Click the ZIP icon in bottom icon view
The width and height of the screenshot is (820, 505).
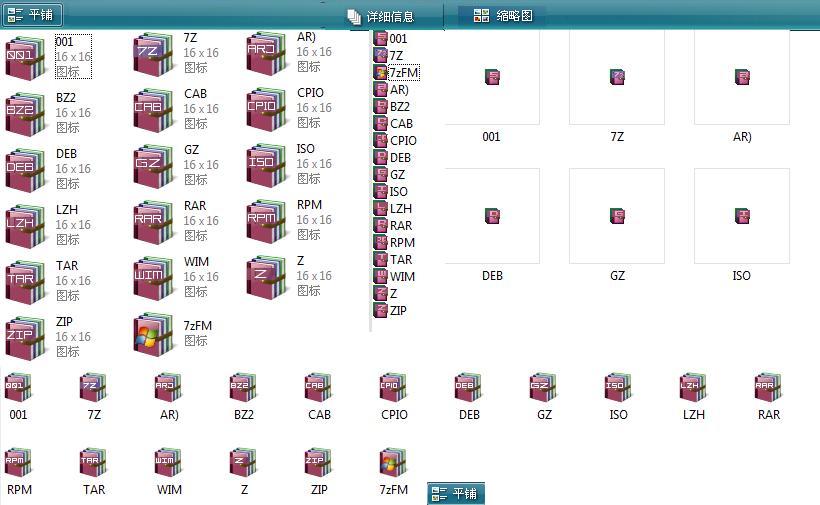pyautogui.click(x=318, y=463)
